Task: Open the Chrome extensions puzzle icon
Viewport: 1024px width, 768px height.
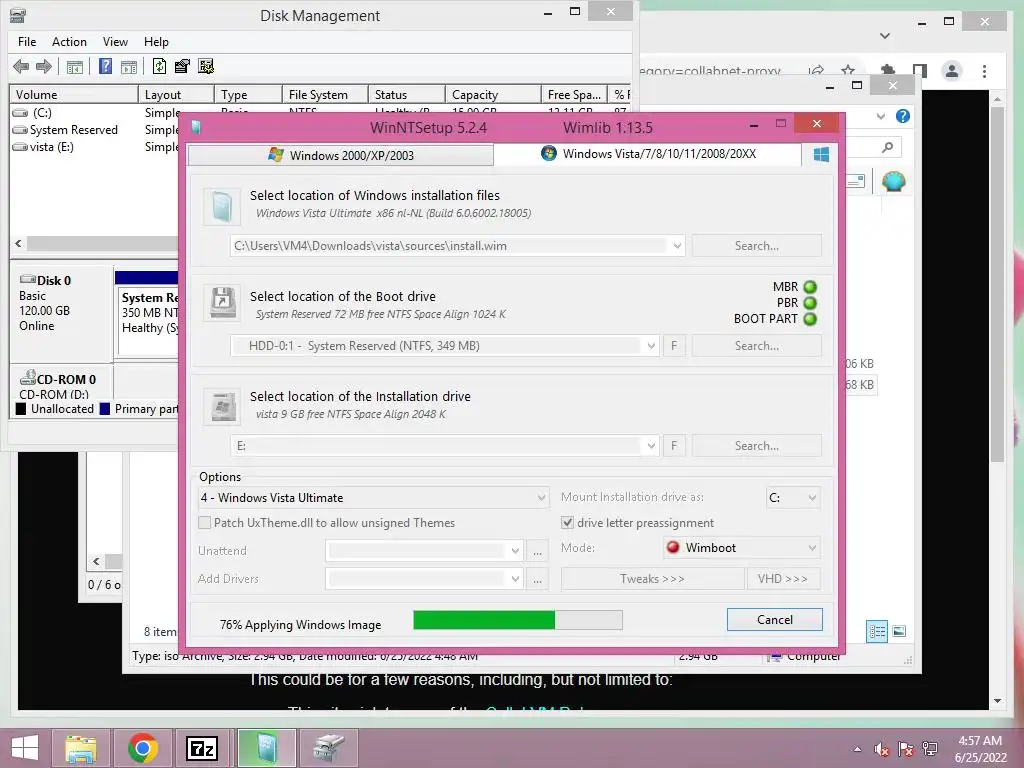Action: (x=888, y=71)
